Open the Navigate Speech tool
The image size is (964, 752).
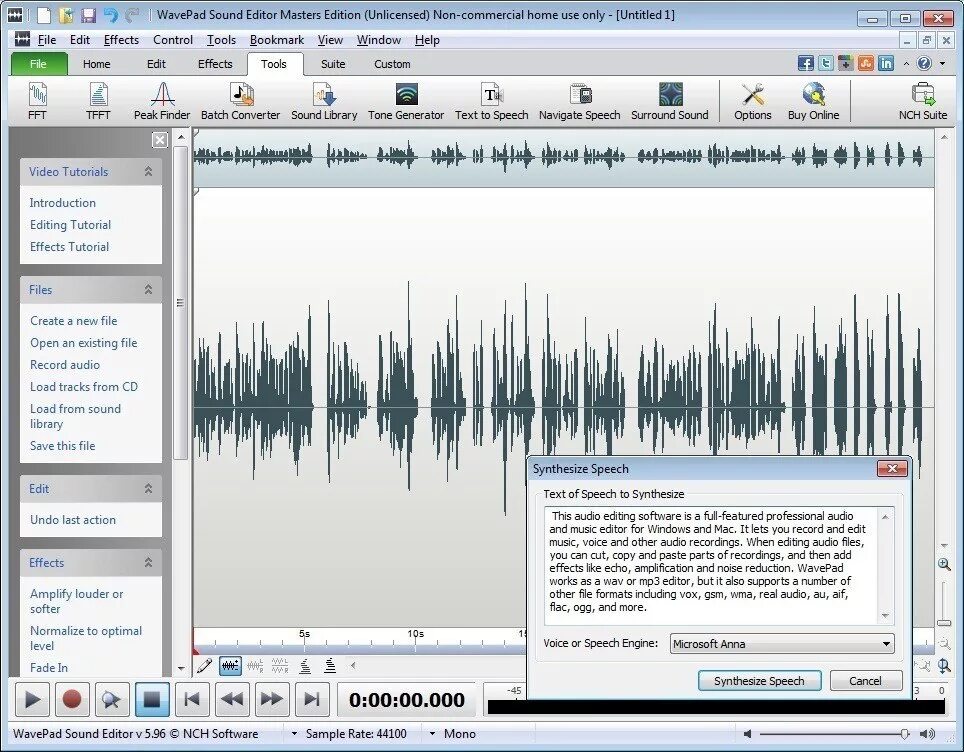(579, 101)
